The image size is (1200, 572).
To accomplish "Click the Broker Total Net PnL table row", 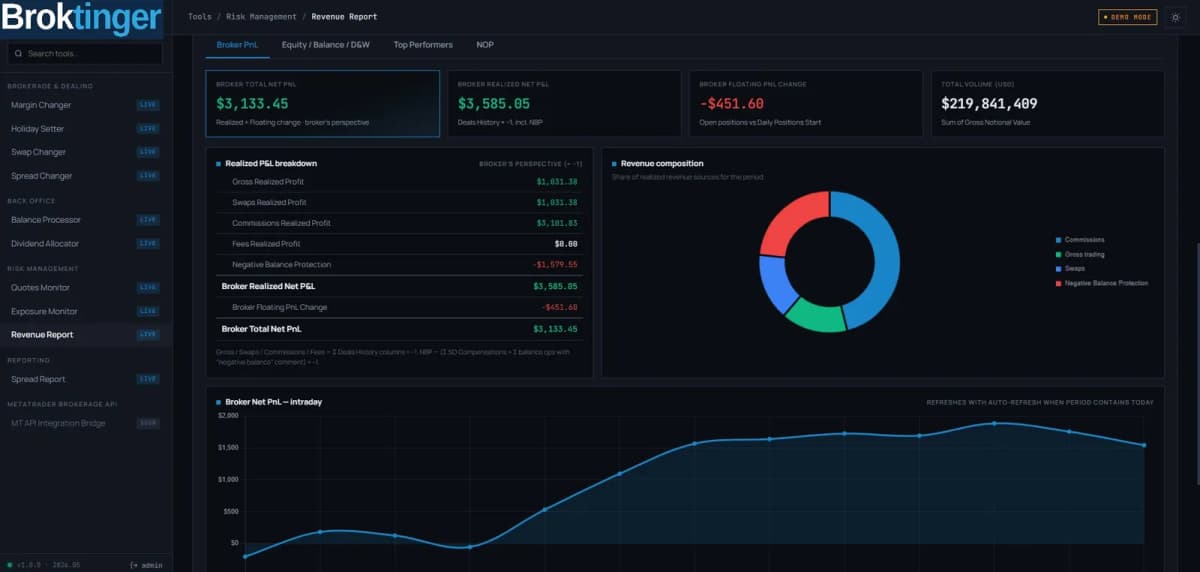I will click(x=398, y=328).
